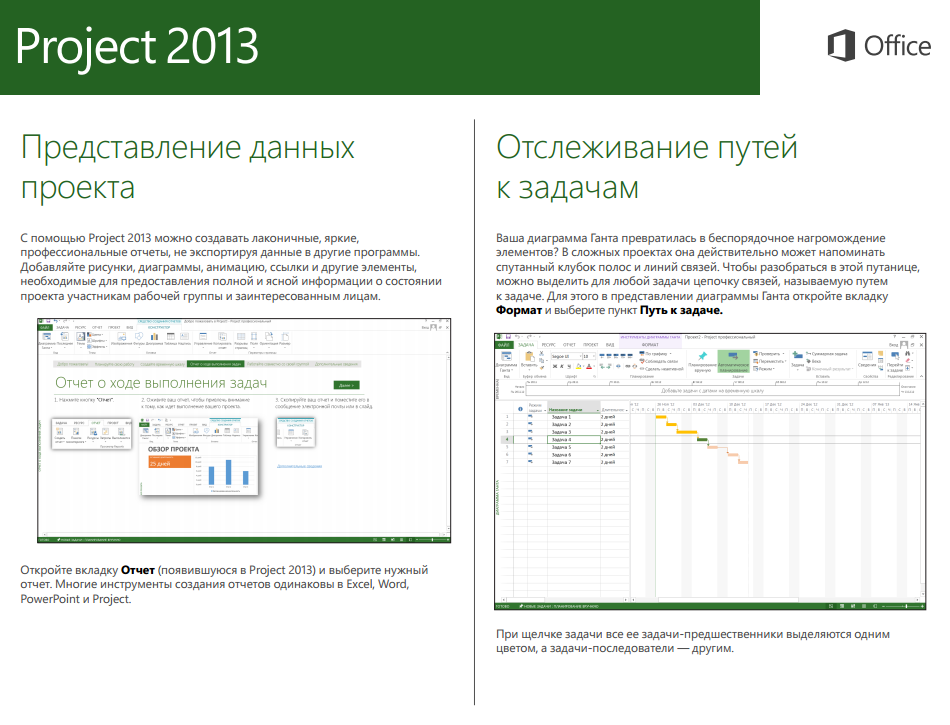This screenshot has width=950, height=725.
Task: Open the Проверить dropdown
Action: coord(769,354)
